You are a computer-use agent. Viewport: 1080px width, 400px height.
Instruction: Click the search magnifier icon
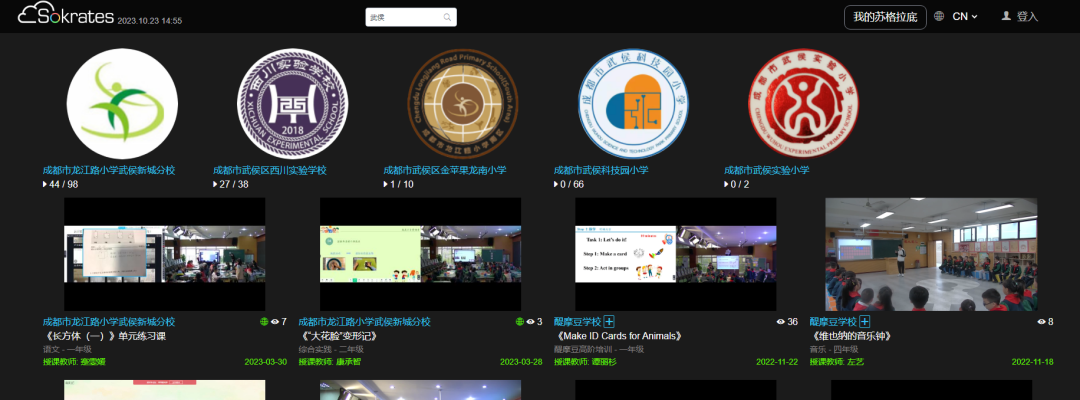tap(446, 18)
